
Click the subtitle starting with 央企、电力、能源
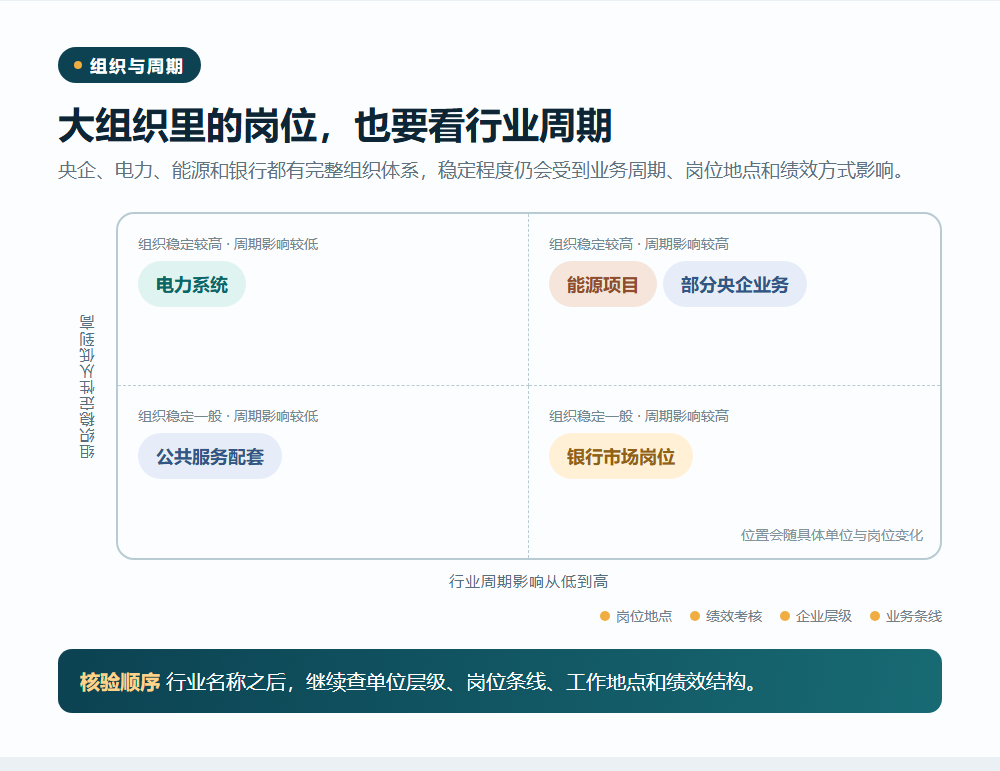(x=482, y=170)
